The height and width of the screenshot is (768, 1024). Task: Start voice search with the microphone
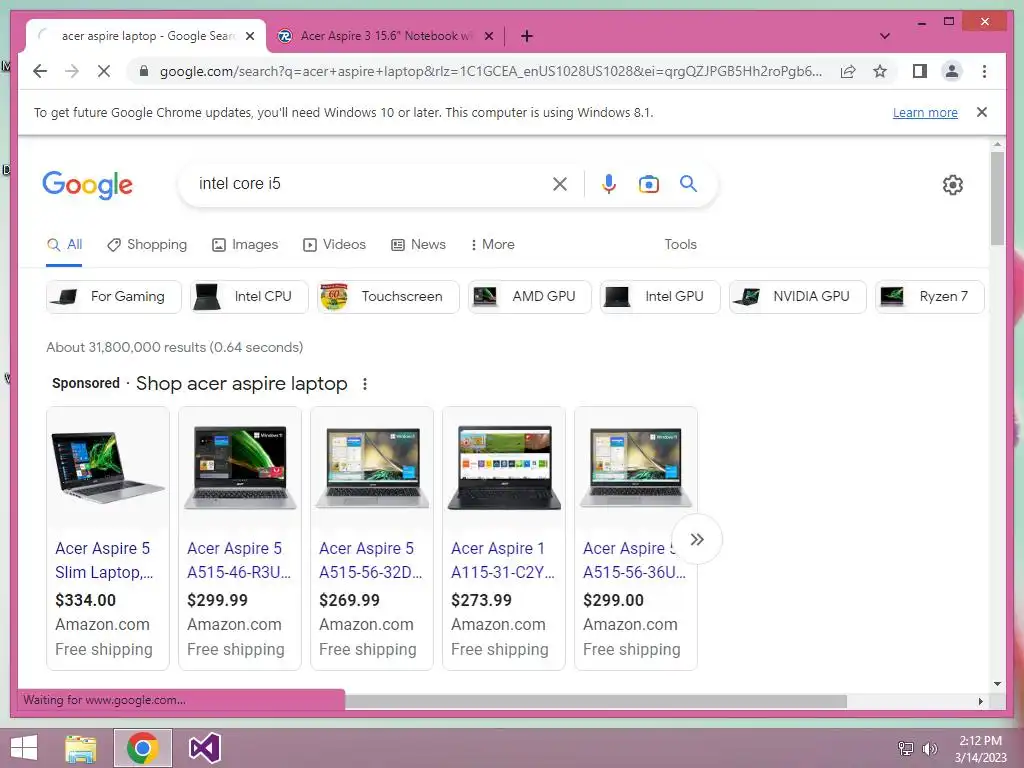(x=609, y=184)
